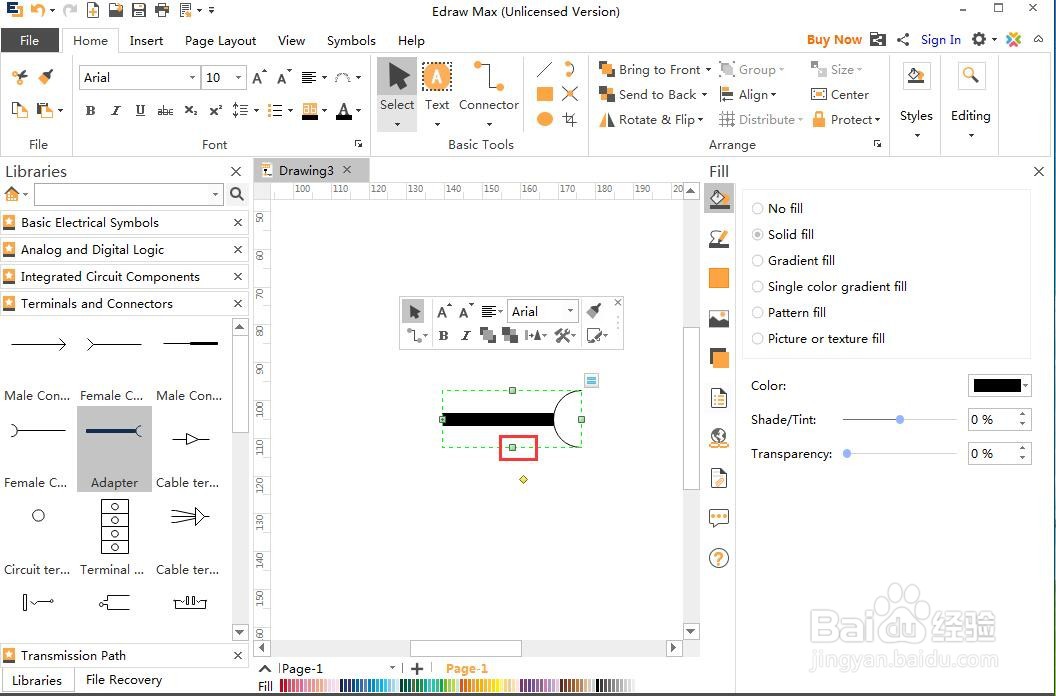Open Bring to Front dropdown arrow
The height and width of the screenshot is (696, 1056).
708,70
